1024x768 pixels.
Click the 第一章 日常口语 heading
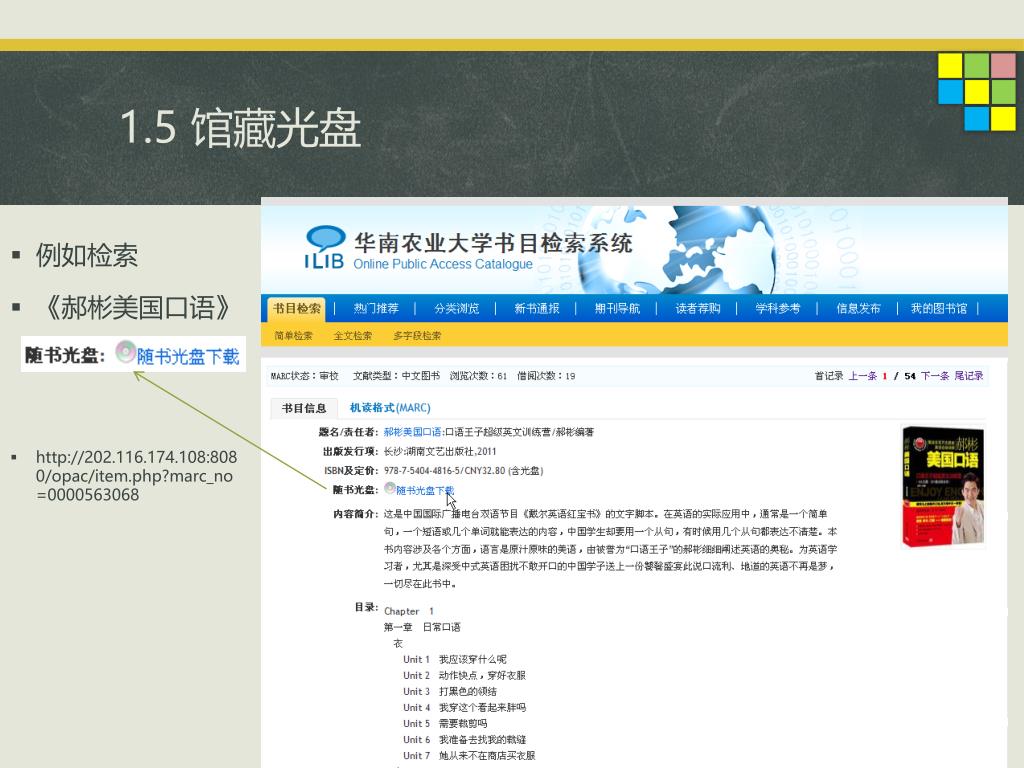(x=422, y=627)
